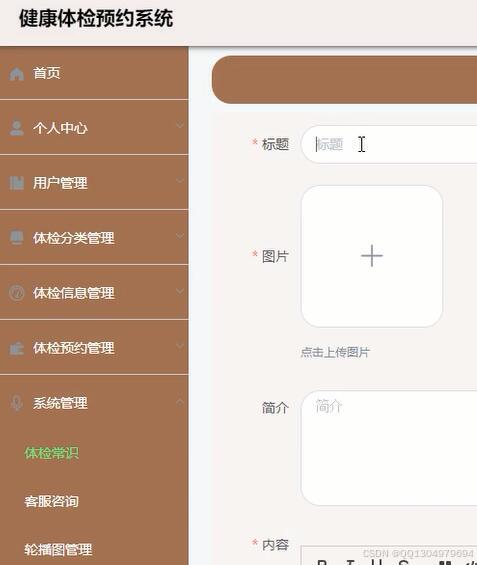Click the home icon beside 首页
Image resolution: width=477 pixels, height=565 pixels.
17,74
